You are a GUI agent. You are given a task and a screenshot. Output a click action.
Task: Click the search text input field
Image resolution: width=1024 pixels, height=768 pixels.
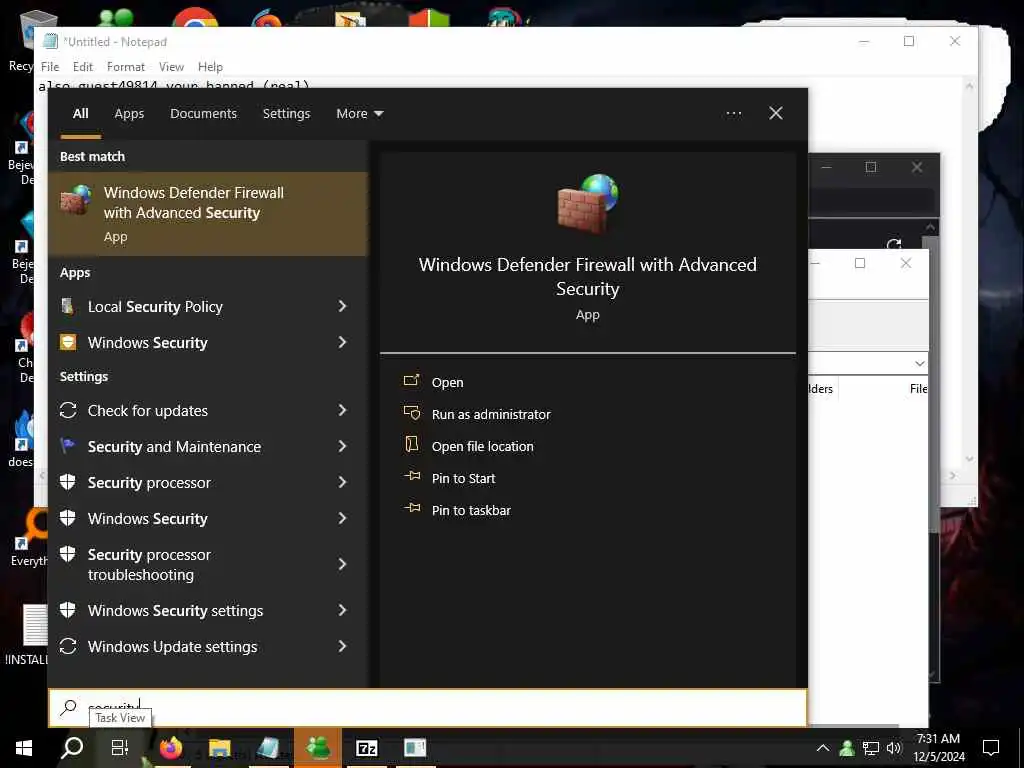[428, 707]
